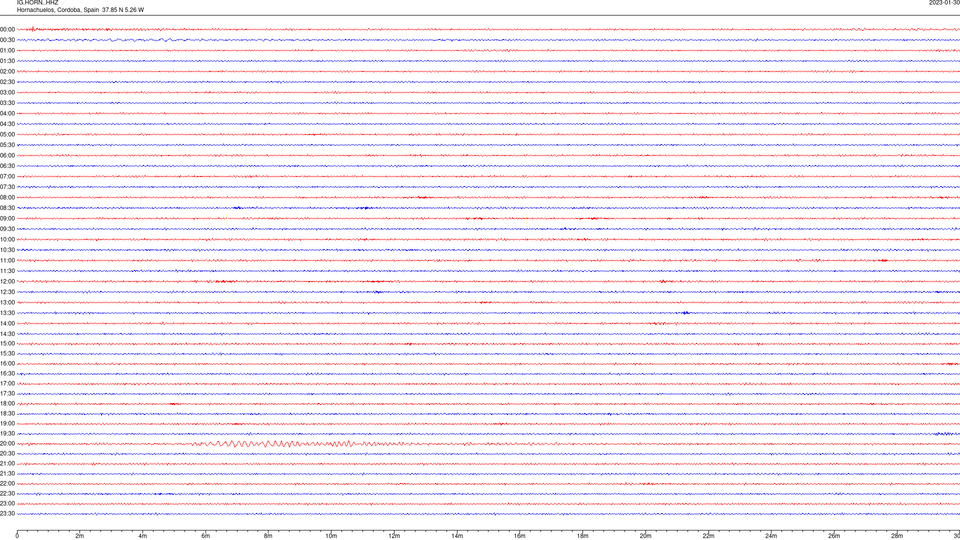Click the 8m mark on the minutes axis
Image resolution: width=960 pixels, height=540 pixels.
268,536
